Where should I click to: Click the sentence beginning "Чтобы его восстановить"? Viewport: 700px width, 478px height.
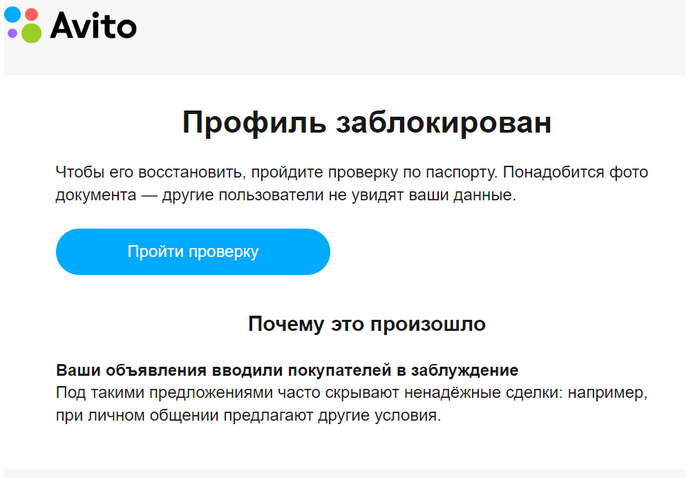tap(250, 172)
